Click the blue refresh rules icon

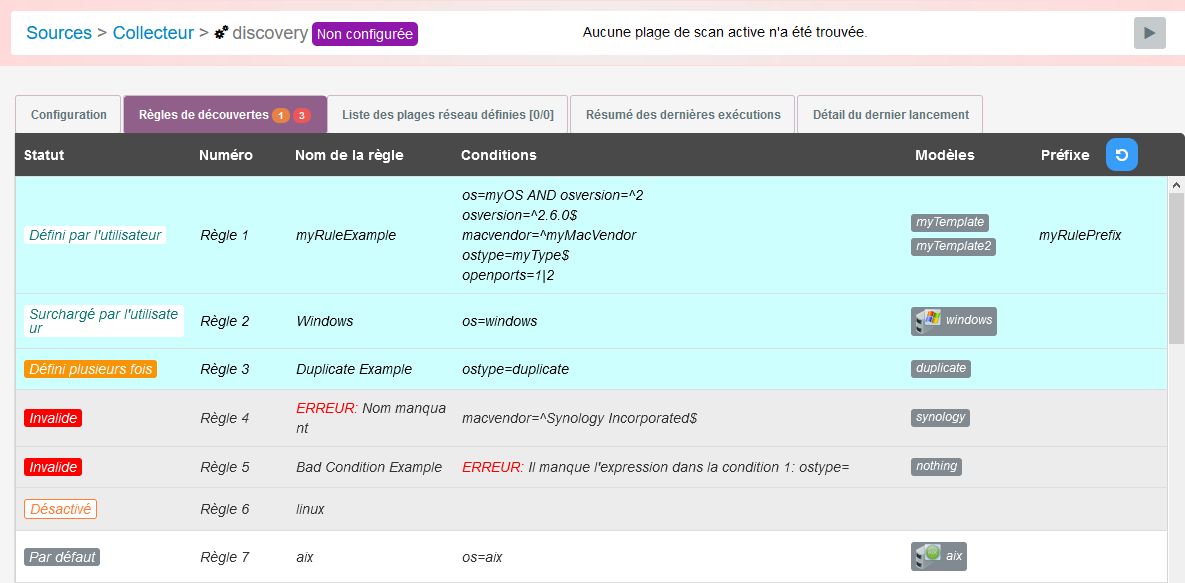tap(1121, 155)
